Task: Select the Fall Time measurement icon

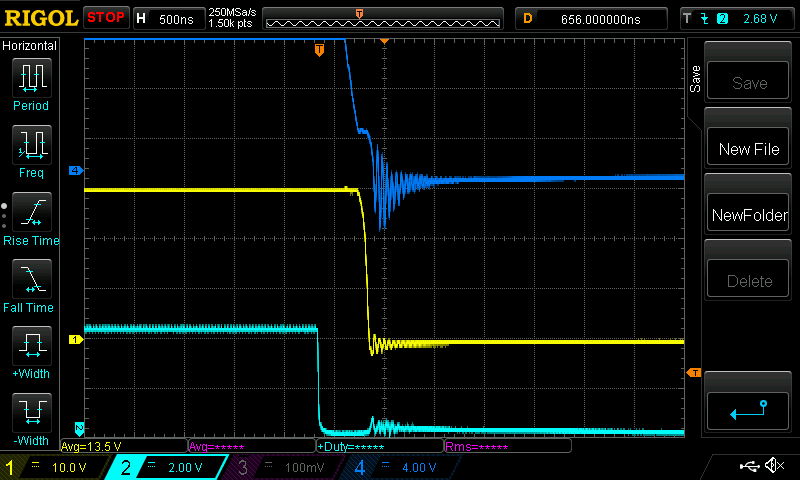Action: pyautogui.click(x=31, y=279)
